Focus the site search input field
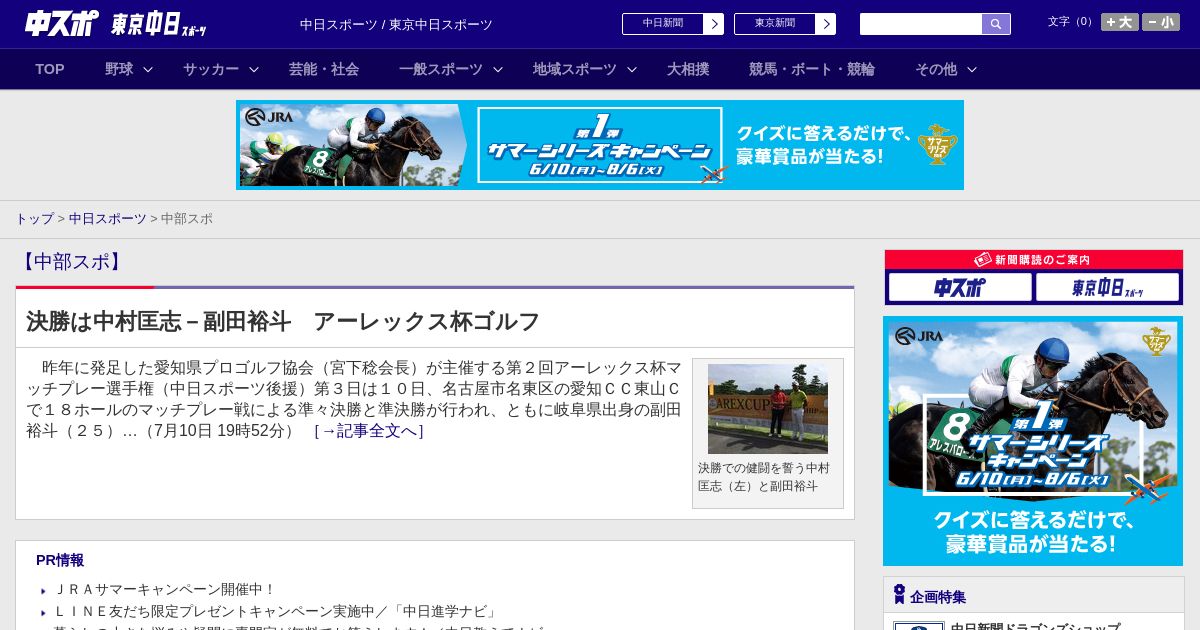 [x=921, y=24]
